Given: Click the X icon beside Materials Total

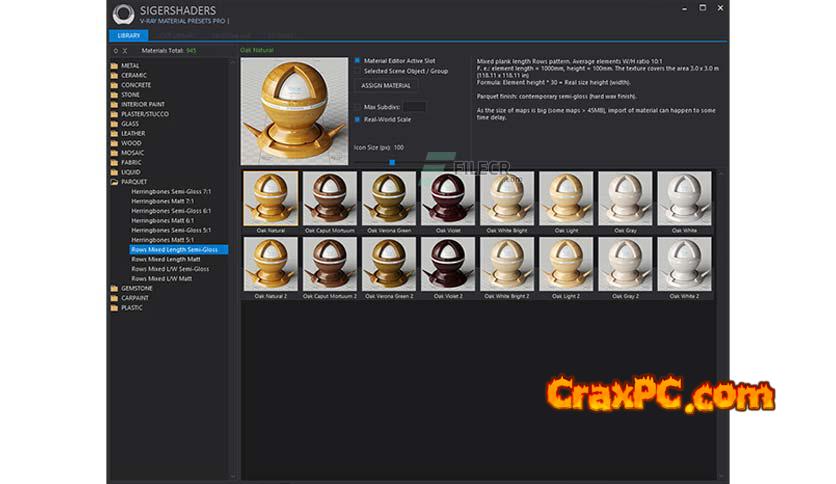Looking at the screenshot, I should pos(125,49).
